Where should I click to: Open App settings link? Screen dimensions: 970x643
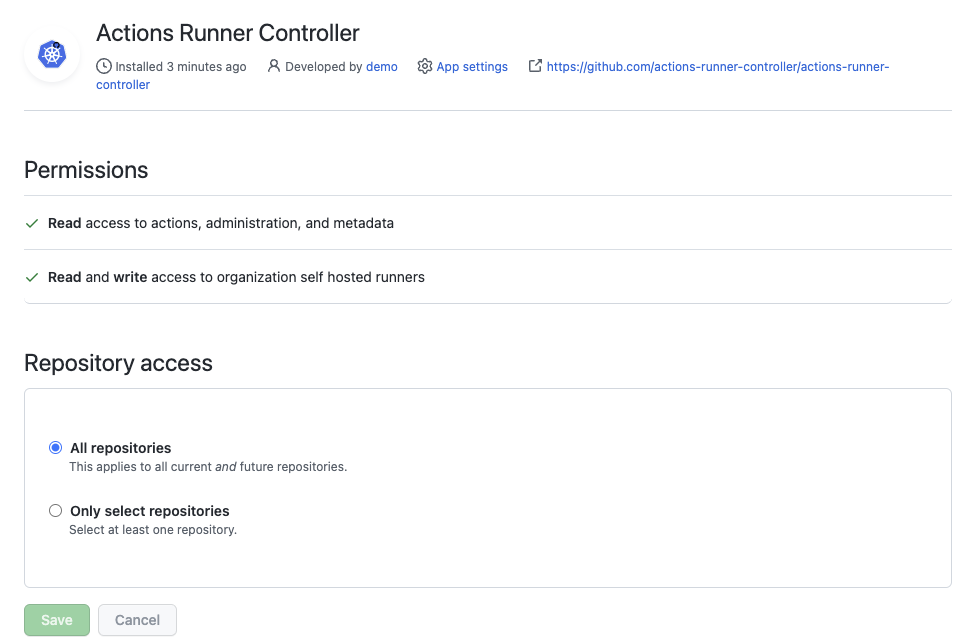coord(472,67)
